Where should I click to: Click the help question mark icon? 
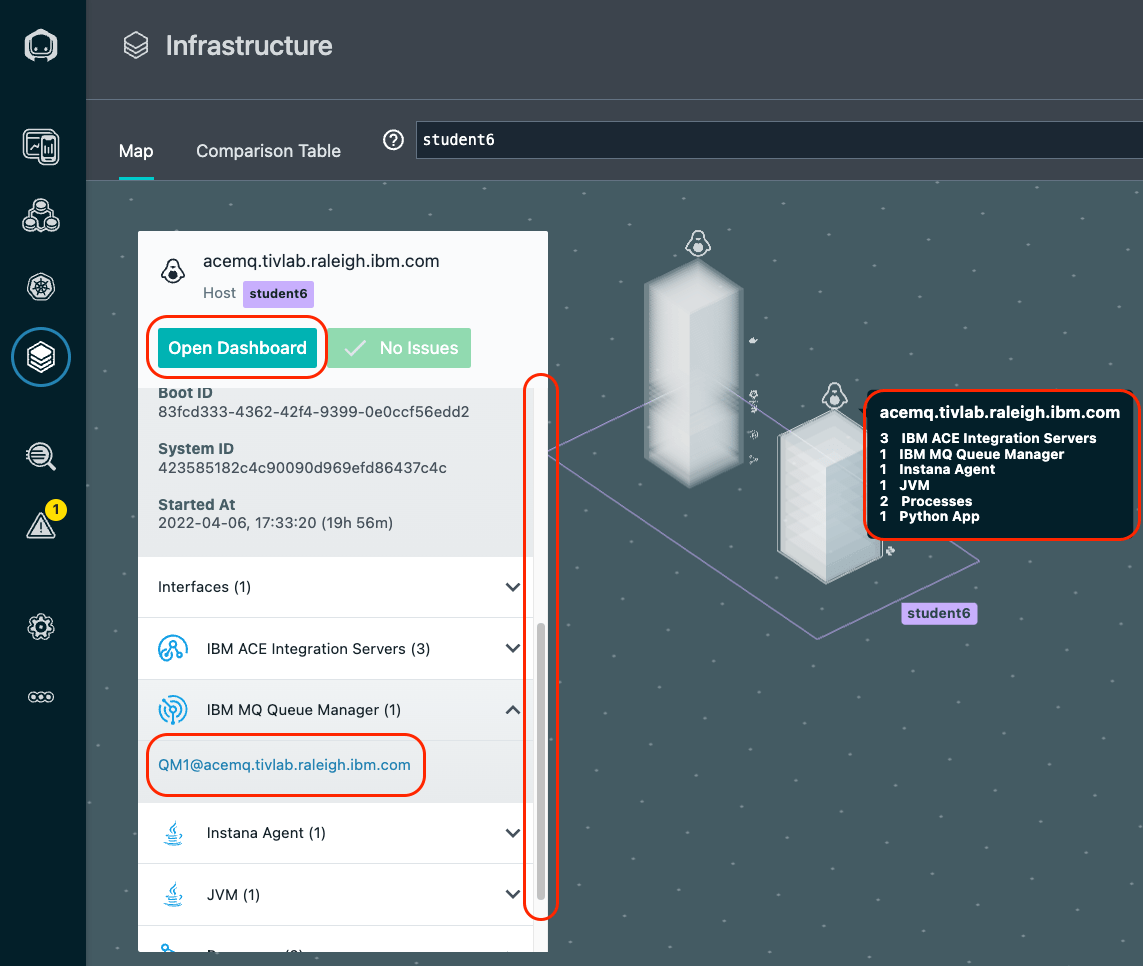tap(394, 140)
